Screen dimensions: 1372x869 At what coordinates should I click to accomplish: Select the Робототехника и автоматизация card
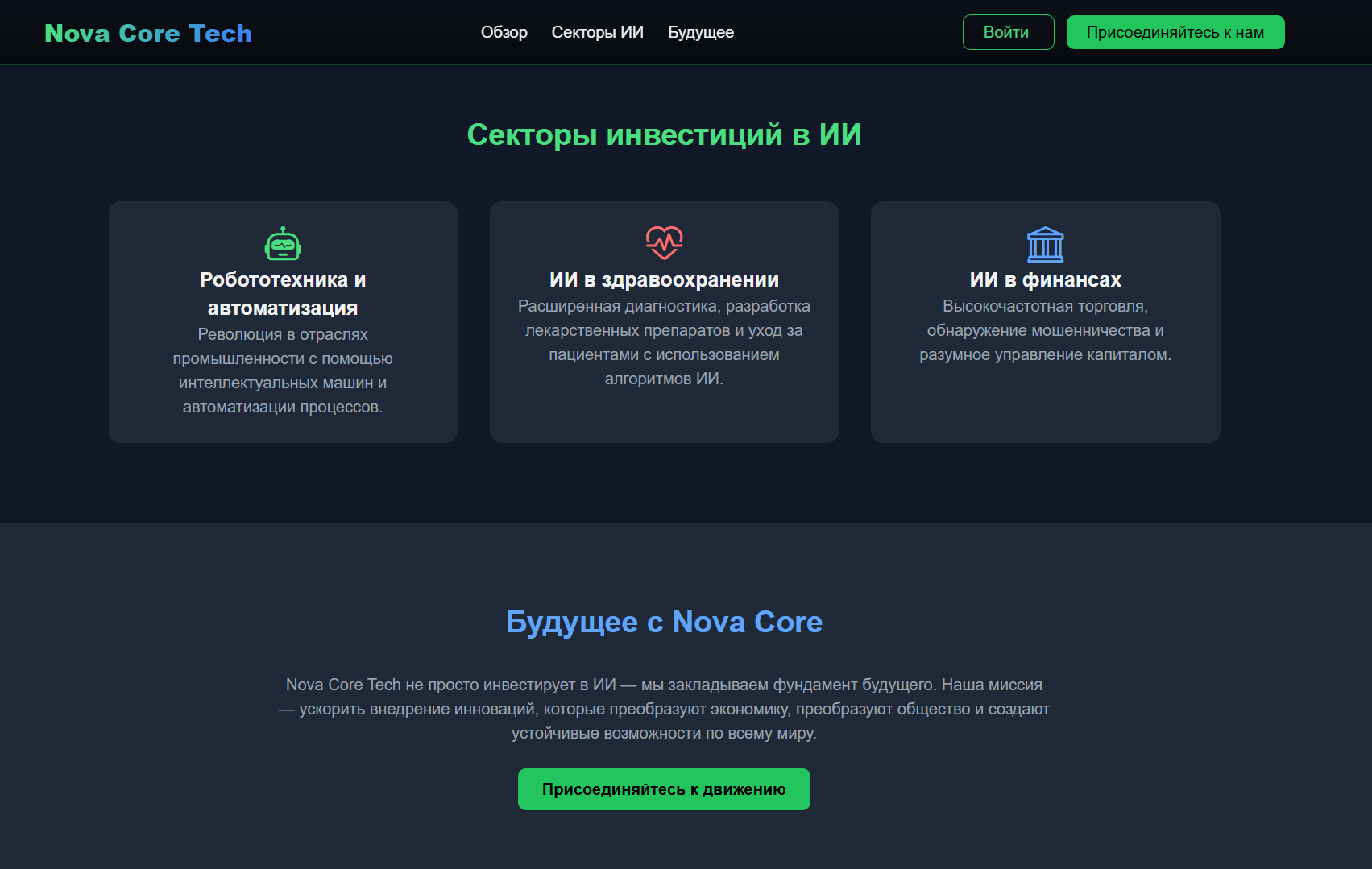282,322
